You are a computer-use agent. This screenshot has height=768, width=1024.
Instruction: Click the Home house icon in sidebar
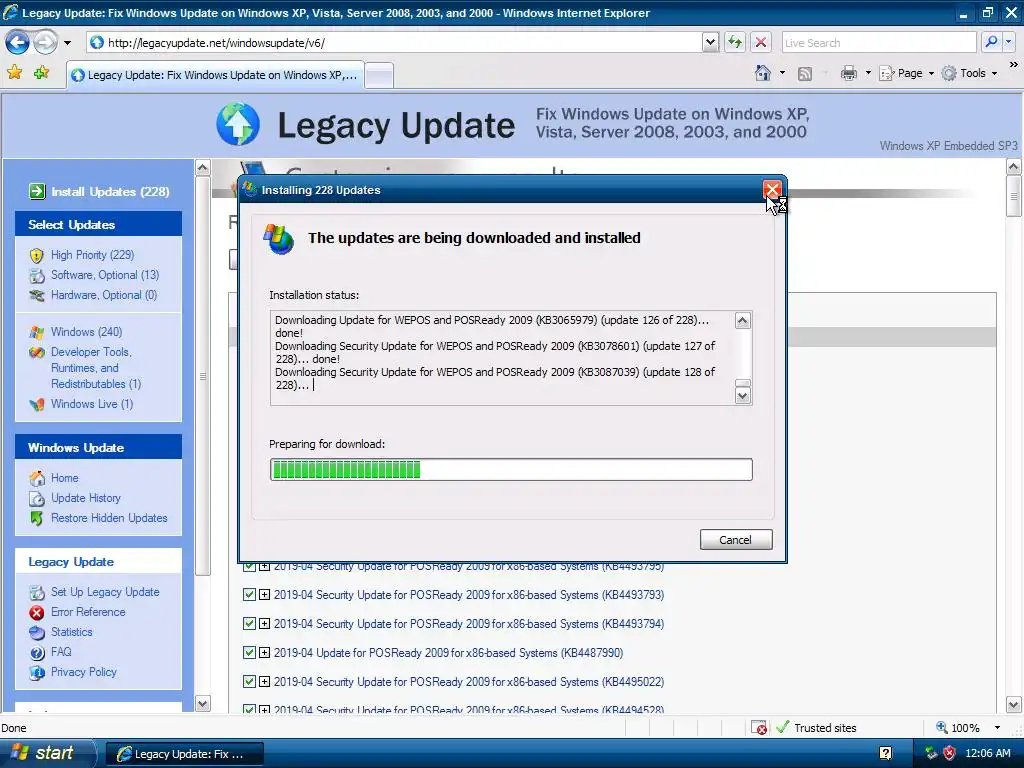point(37,478)
